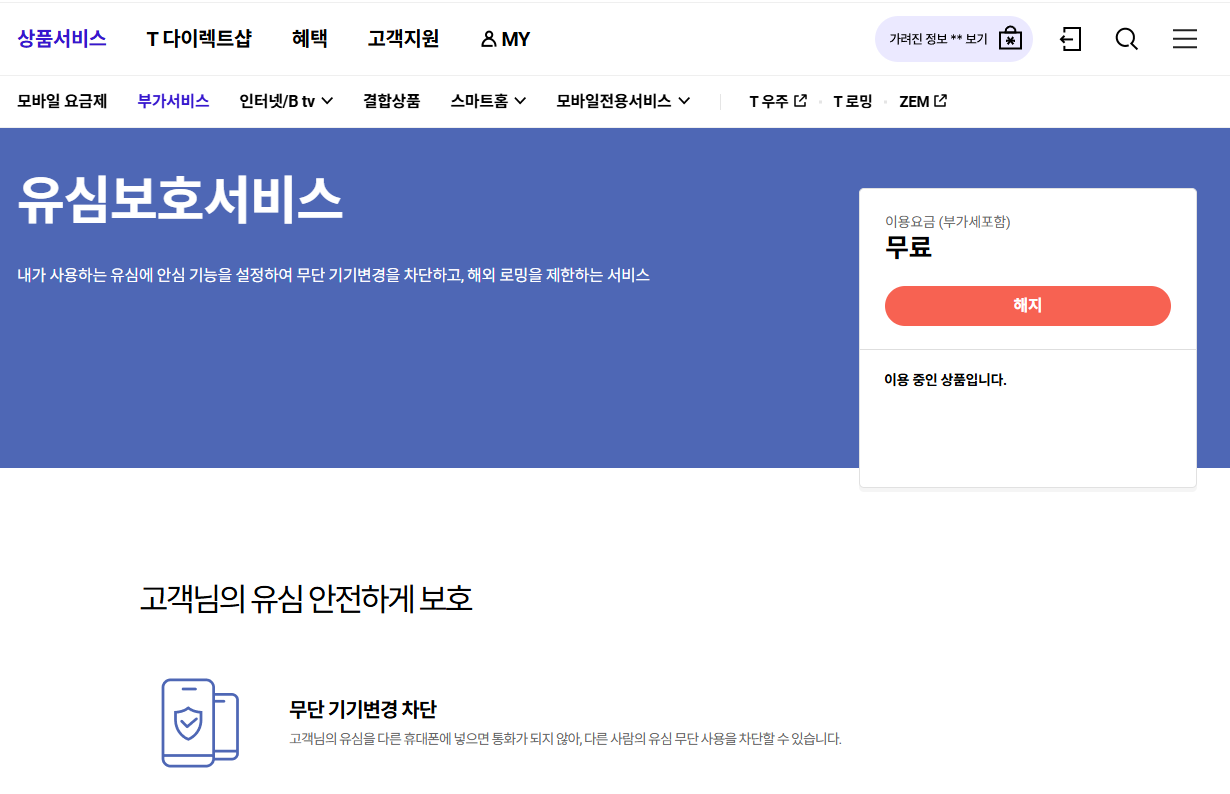Click the lock icon next to 가려진 정보 보기
The image size is (1230, 794).
coord(1010,38)
